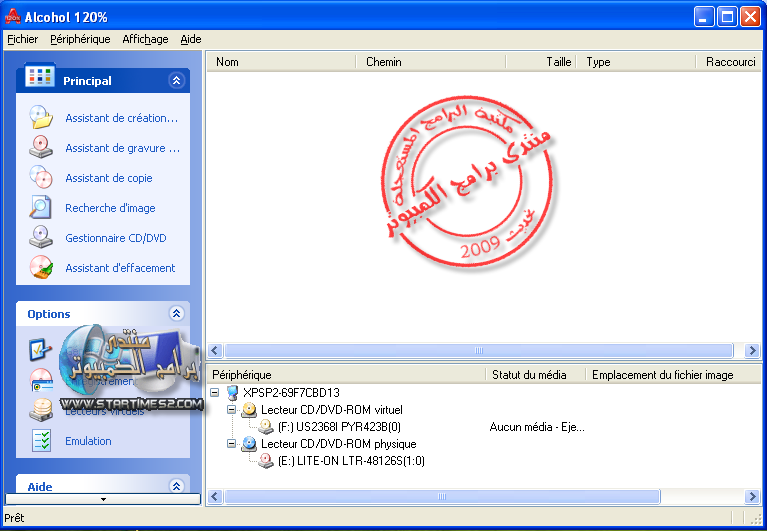Image resolution: width=767 pixels, height=531 pixels.
Task: Click image list scroll-left arrow
Action: tap(215, 351)
